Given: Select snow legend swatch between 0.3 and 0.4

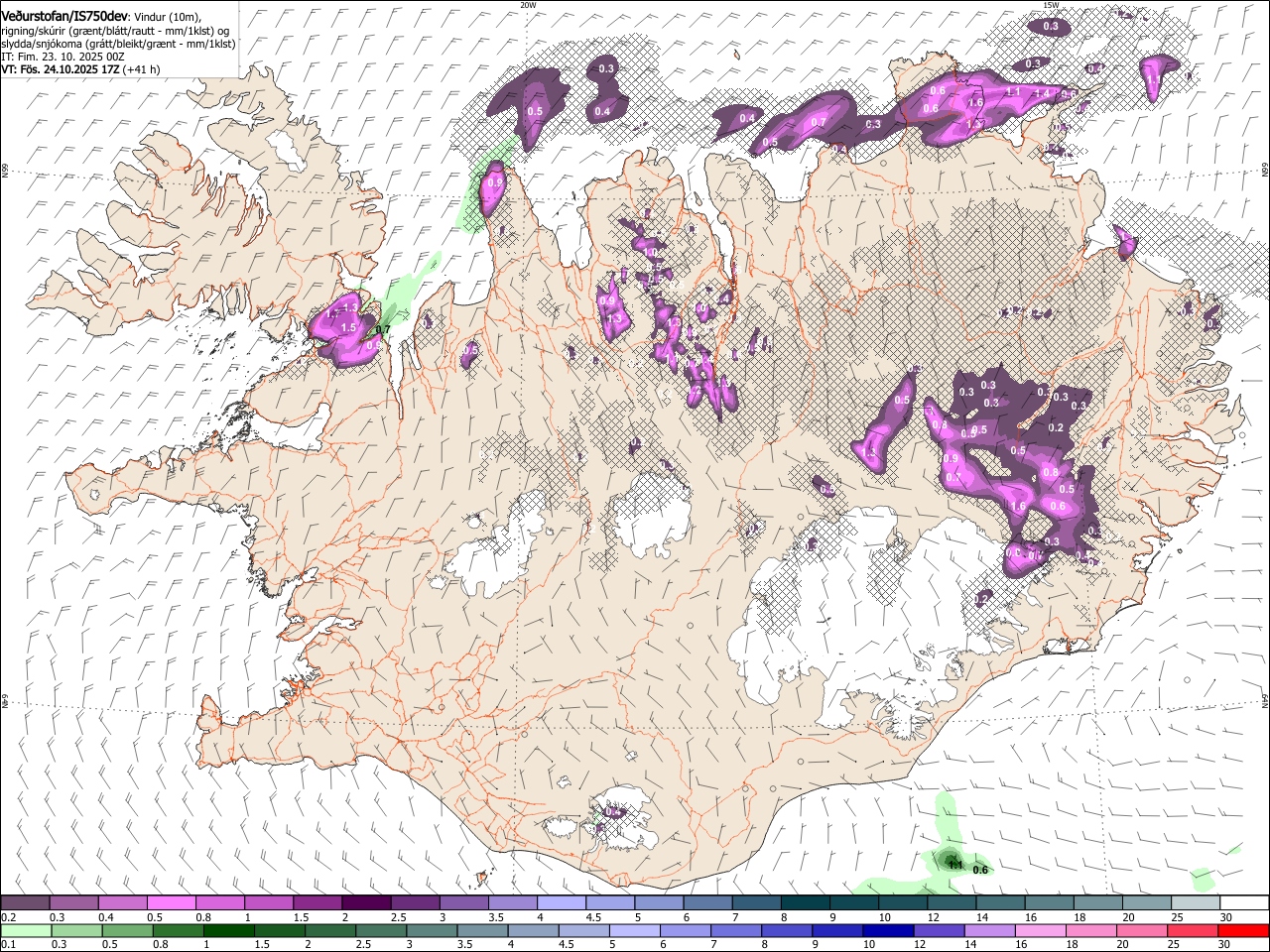Looking at the screenshot, I should click(73, 902).
